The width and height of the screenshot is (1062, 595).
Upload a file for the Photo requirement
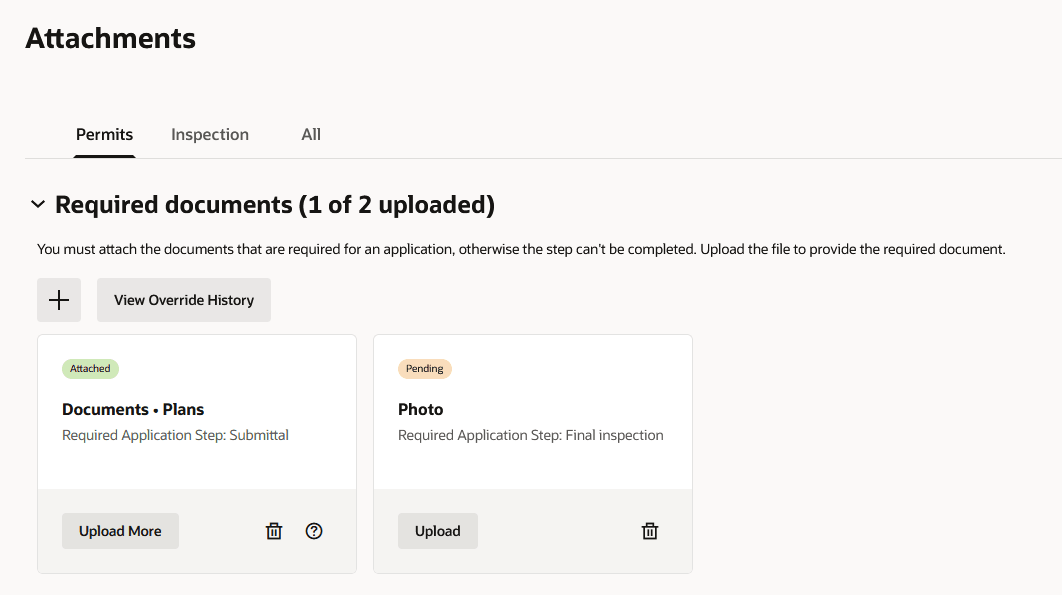tap(437, 531)
